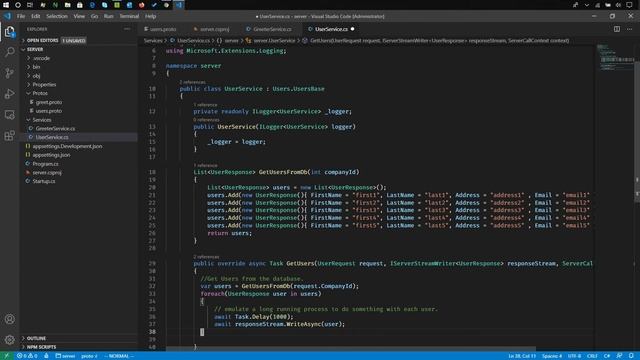Viewport: 640px width, 360px height.
Task: Open the Remote Explorer view
Action: (10, 115)
